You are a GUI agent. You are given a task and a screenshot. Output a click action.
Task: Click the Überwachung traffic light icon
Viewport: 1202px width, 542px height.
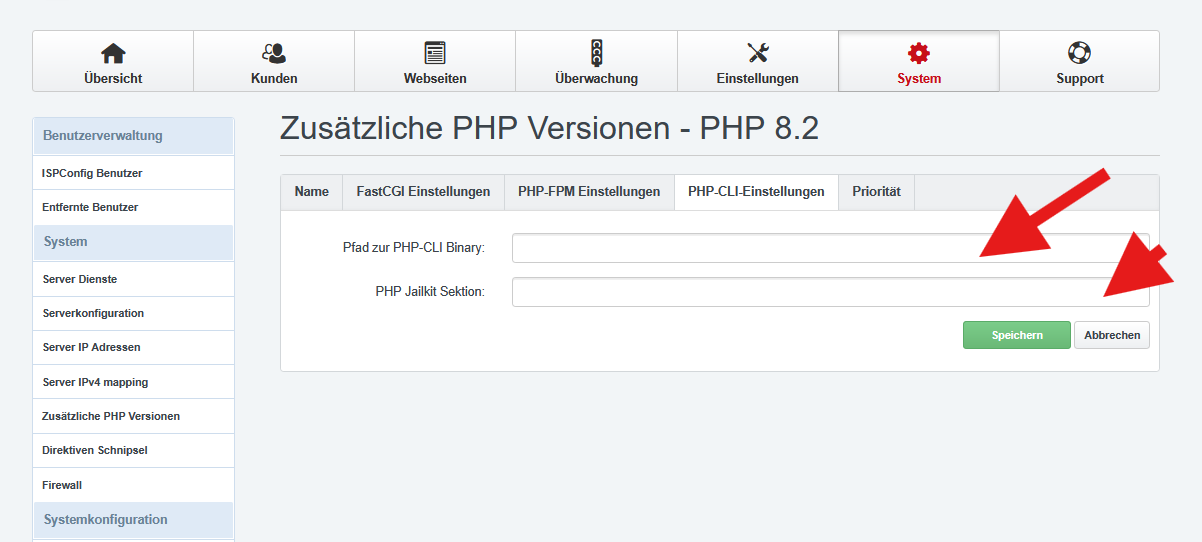click(x=596, y=53)
